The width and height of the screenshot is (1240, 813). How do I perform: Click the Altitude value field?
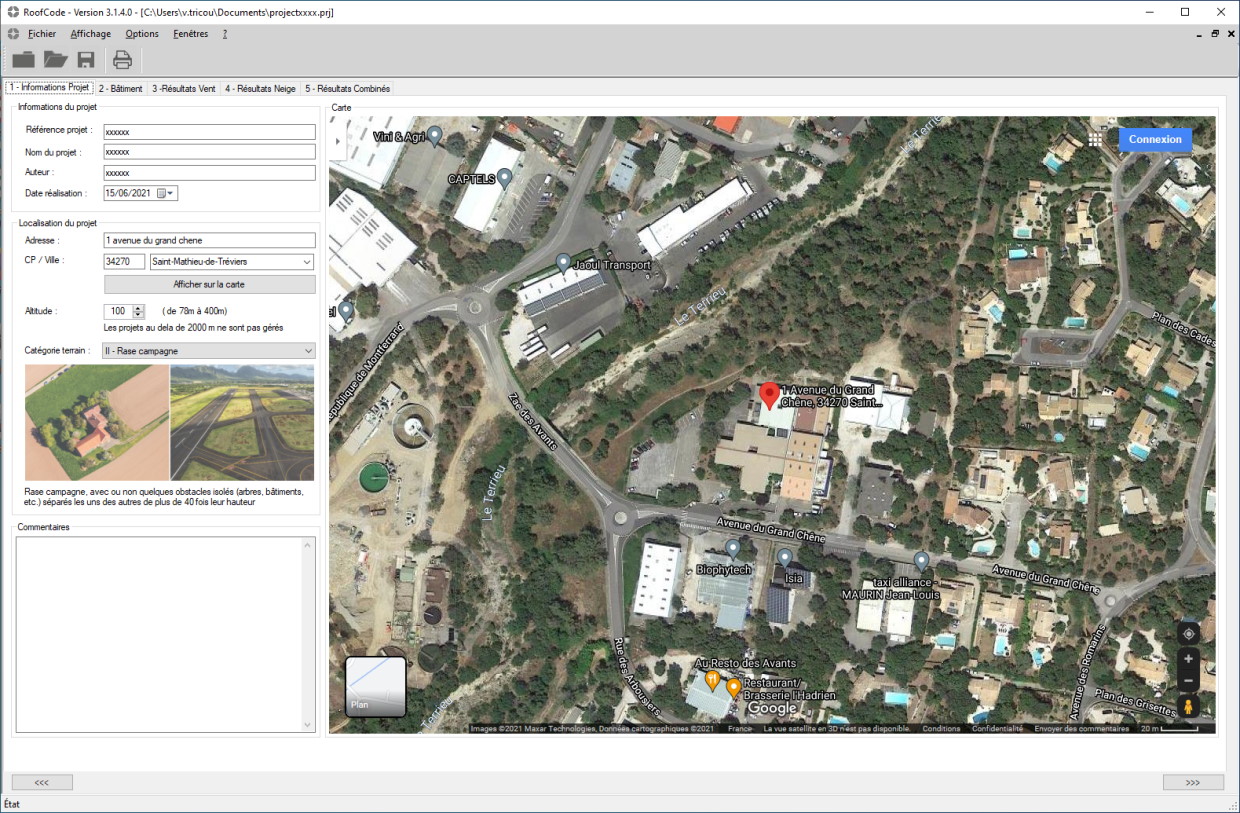[x=118, y=311]
